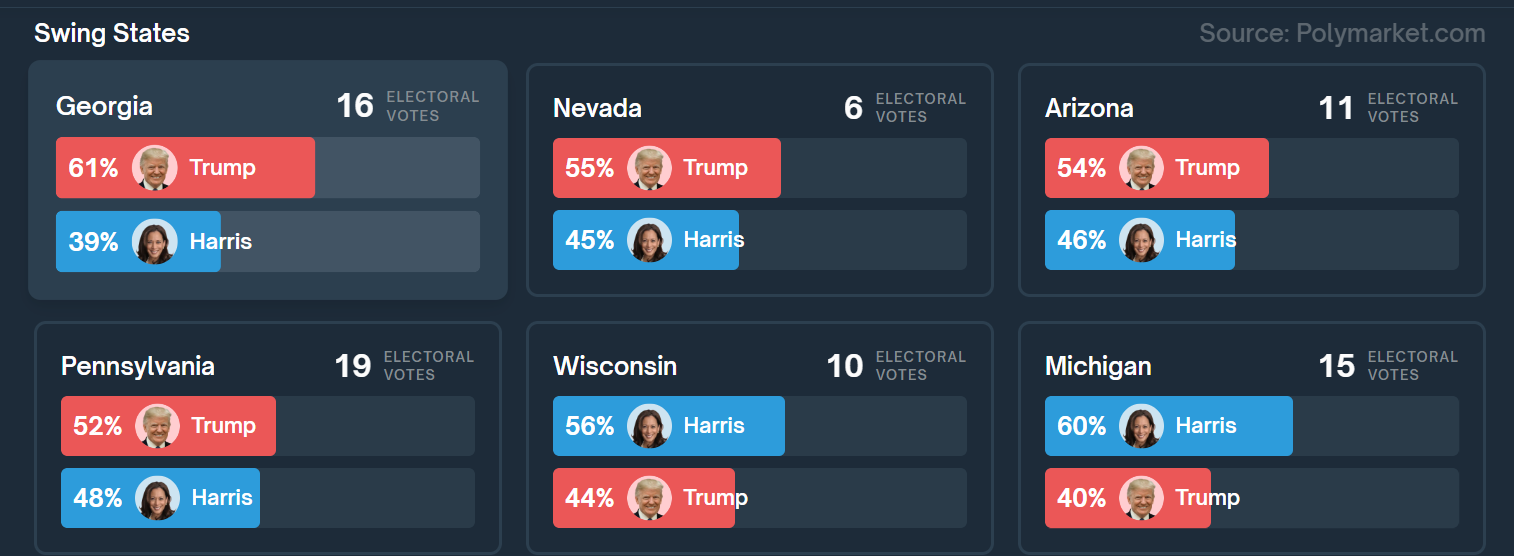
Task: Click Trump's avatar in the Arizona card
Action: click(x=1142, y=167)
